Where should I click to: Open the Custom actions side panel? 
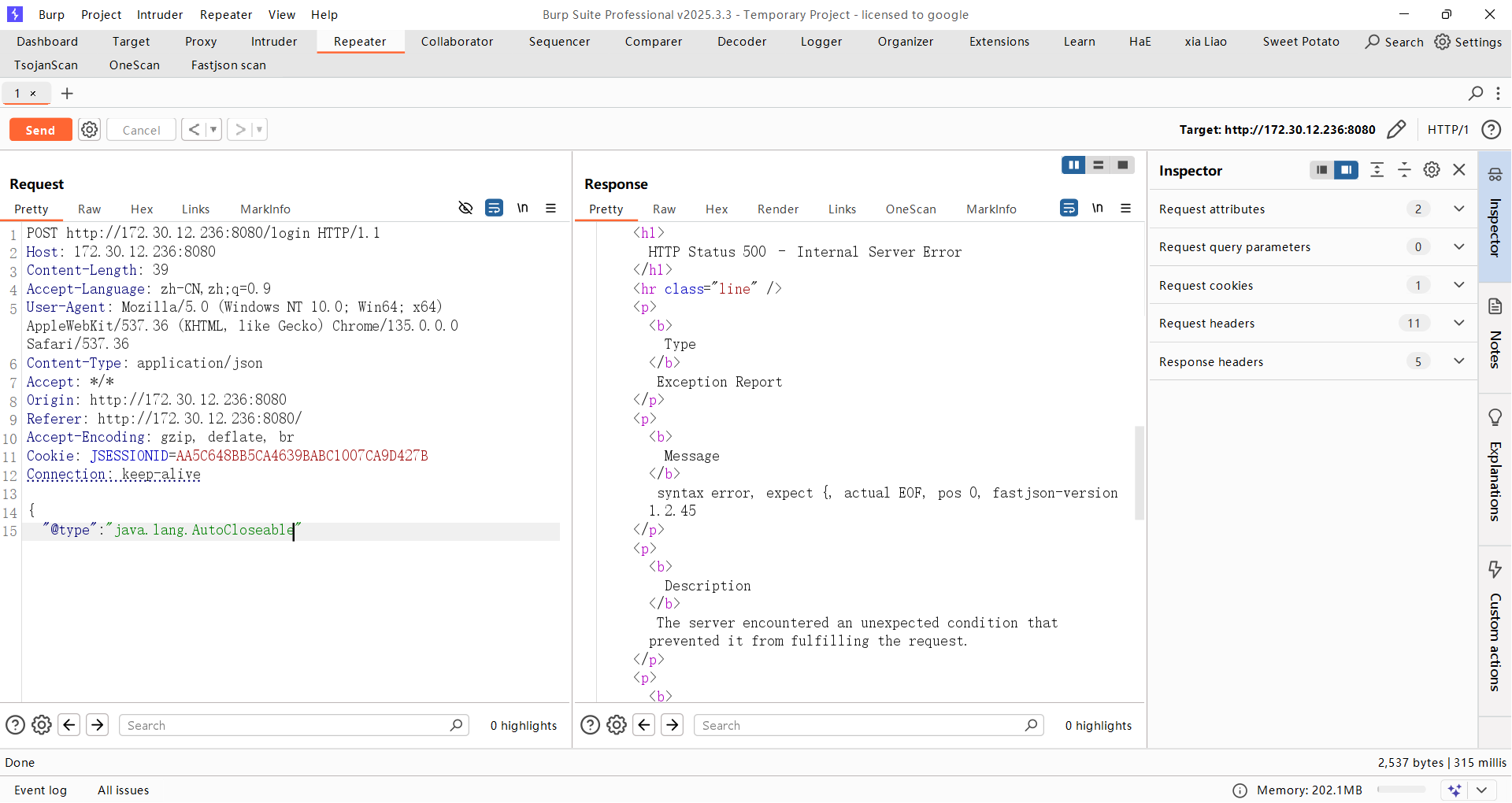tap(1495, 630)
